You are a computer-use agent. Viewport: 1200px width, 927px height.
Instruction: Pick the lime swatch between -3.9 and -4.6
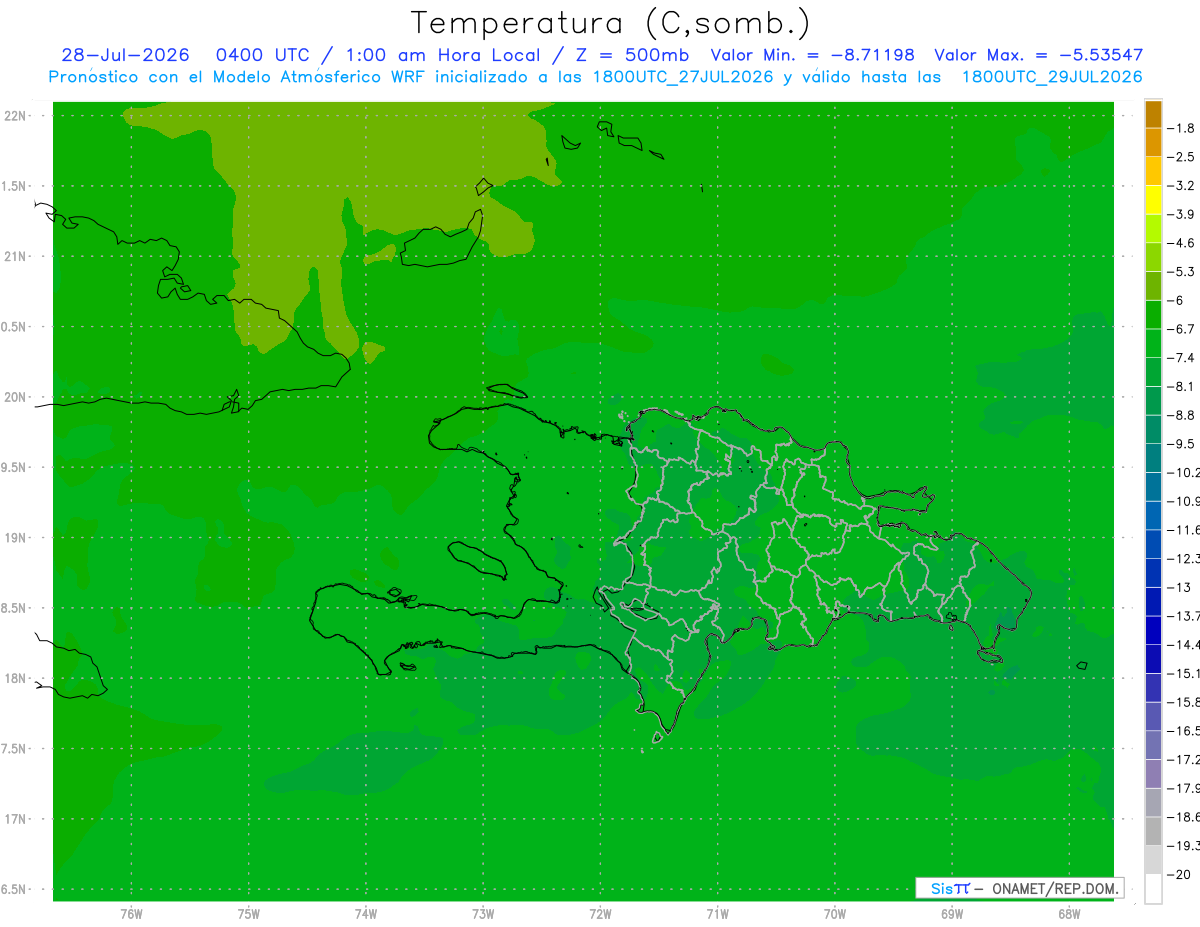[x=1153, y=228]
